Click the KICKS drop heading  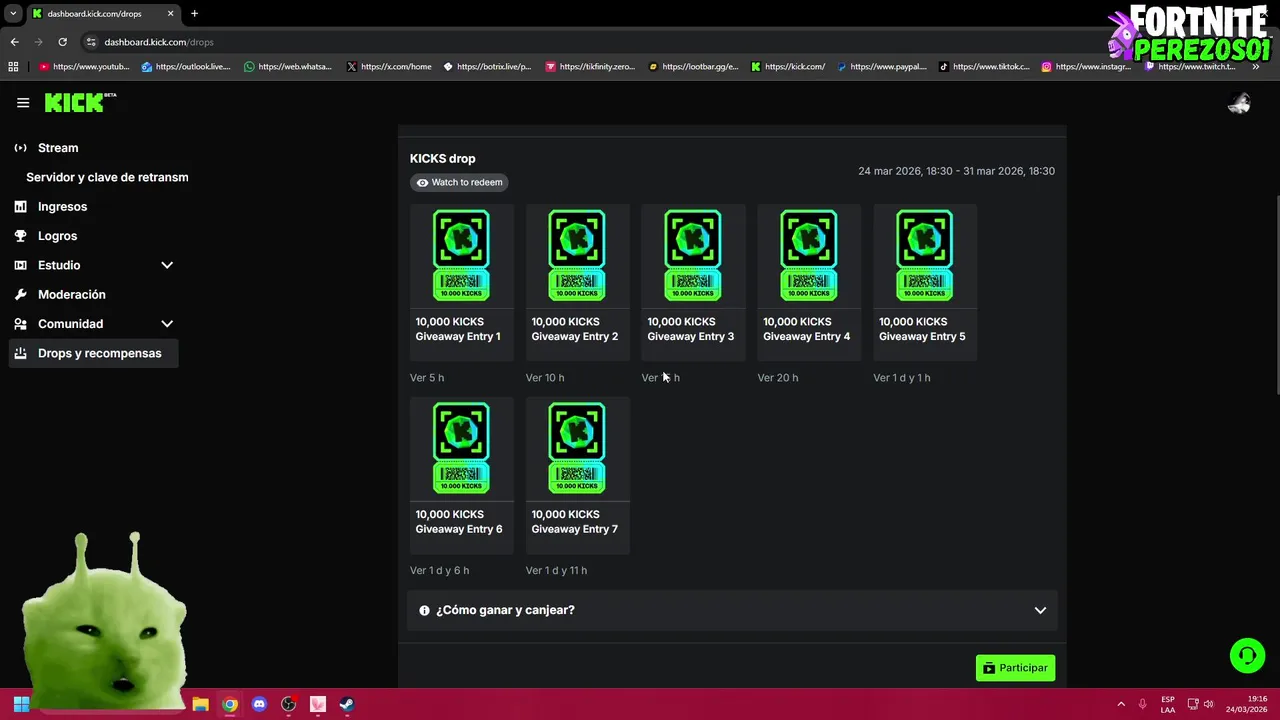pyautogui.click(x=442, y=159)
